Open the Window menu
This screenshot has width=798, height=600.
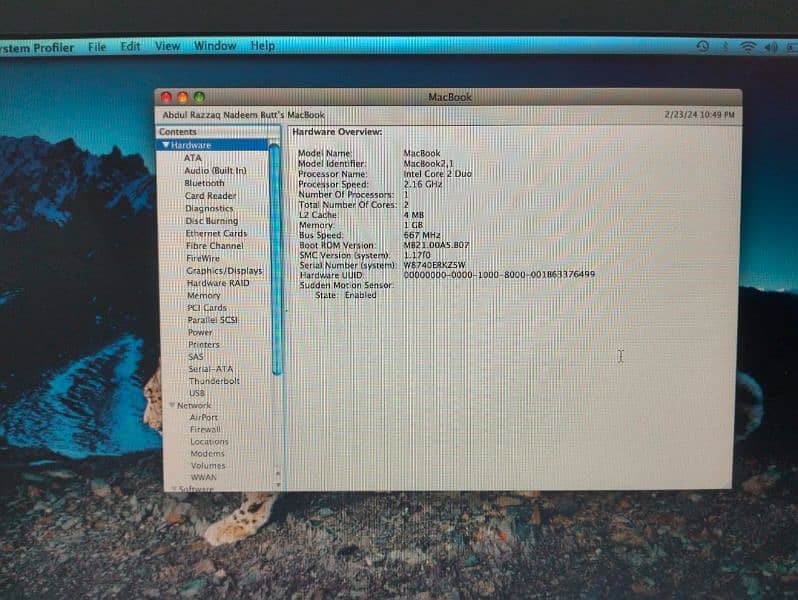tap(214, 46)
